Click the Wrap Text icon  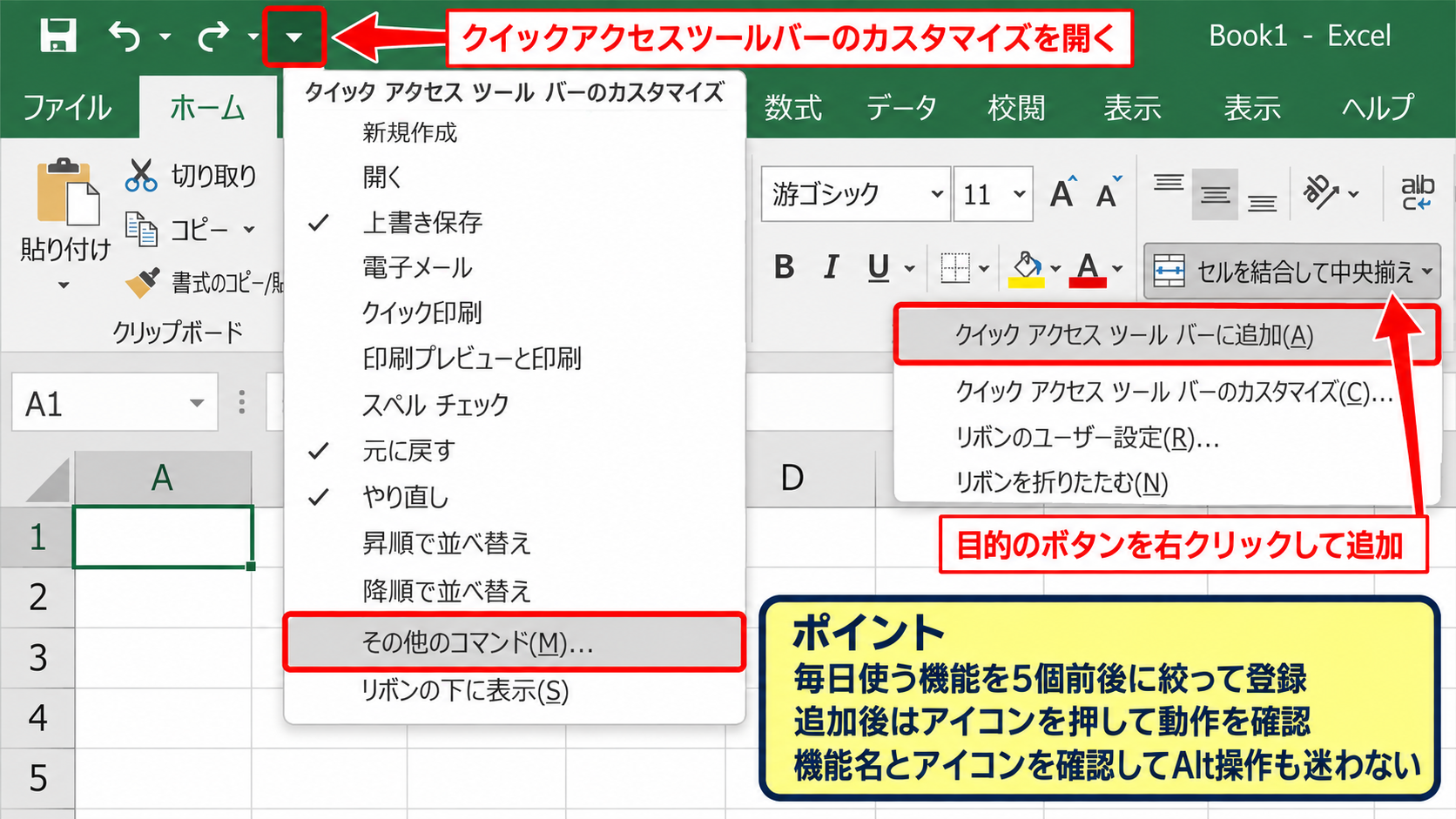click(x=1417, y=192)
